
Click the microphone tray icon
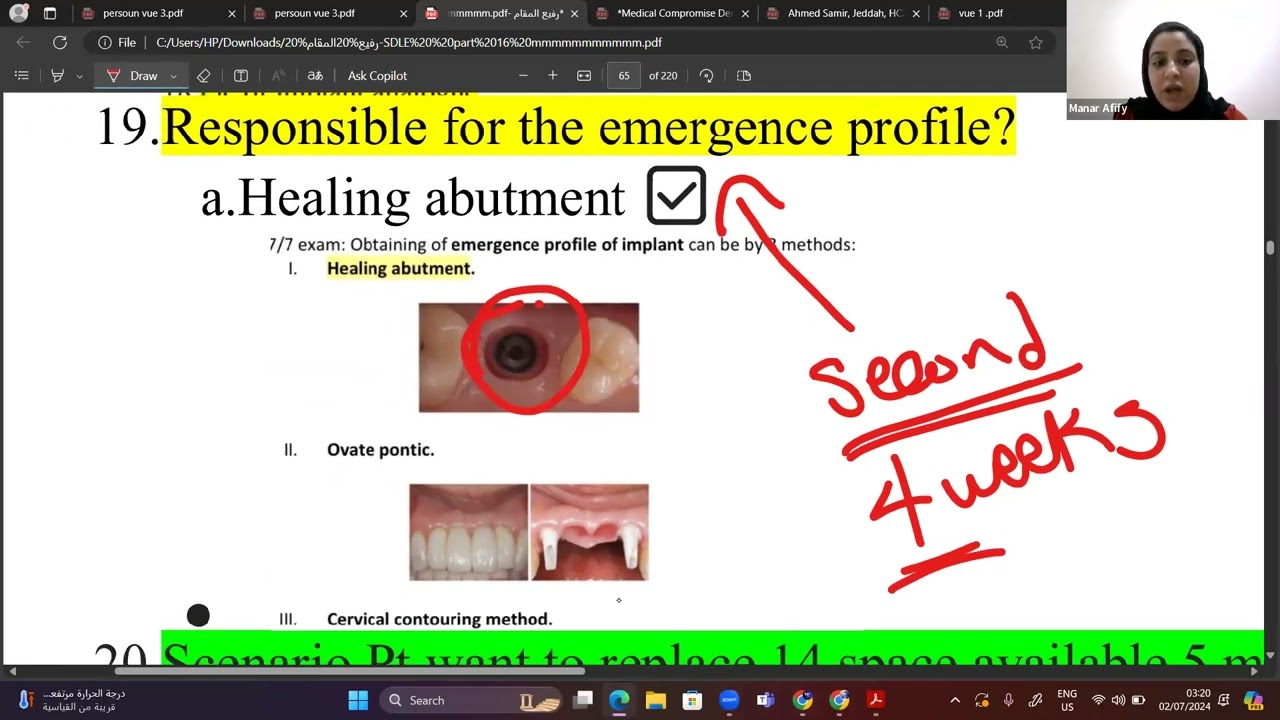(1008, 700)
